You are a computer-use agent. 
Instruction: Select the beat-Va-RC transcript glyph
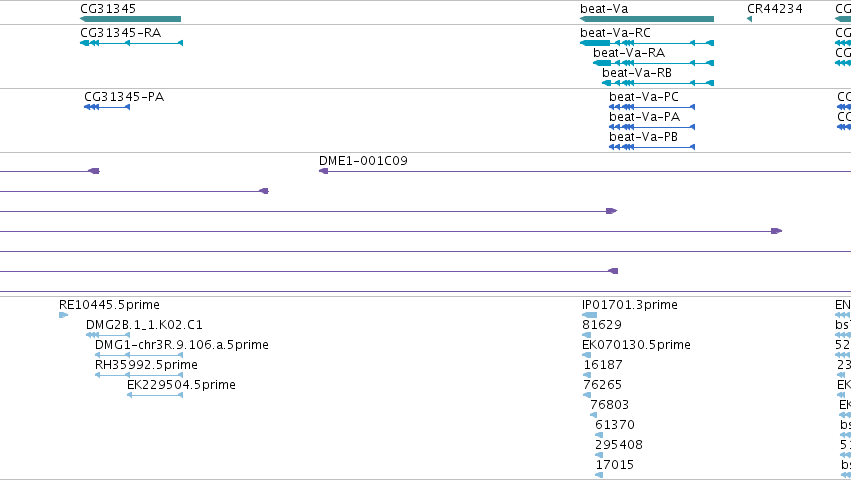(647, 43)
